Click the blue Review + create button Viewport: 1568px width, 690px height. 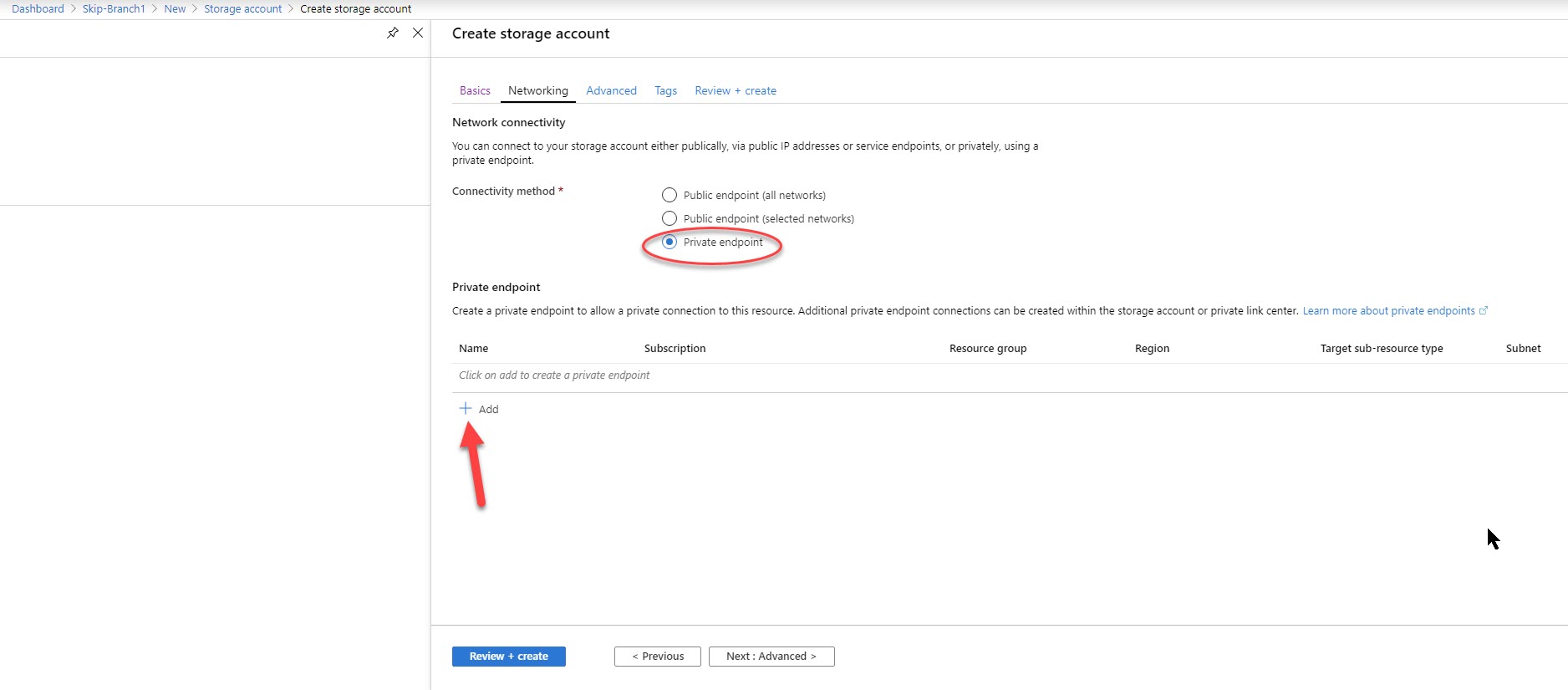pyautogui.click(x=509, y=657)
